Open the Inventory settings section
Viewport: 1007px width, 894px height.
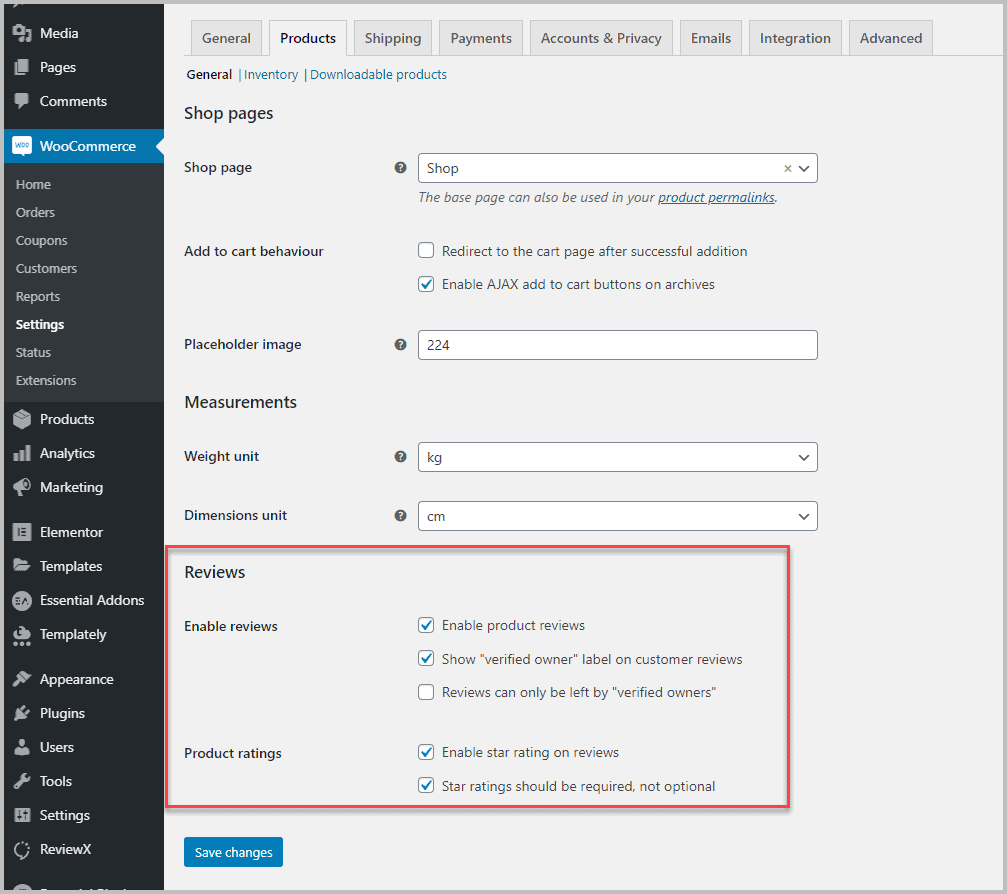pyautogui.click(x=271, y=74)
